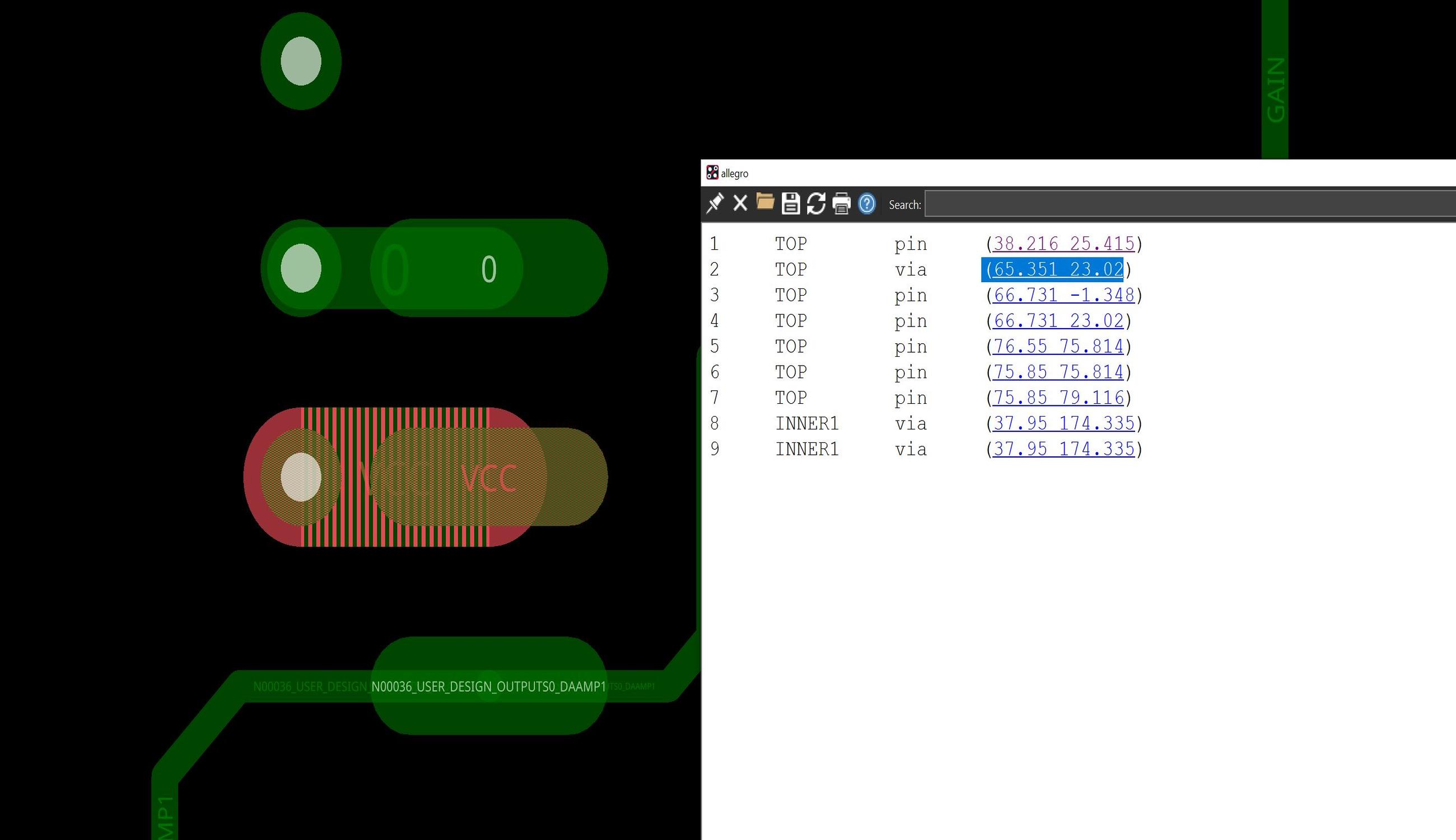The width and height of the screenshot is (1456, 840).
Task: Open coordinate link 66.731 23.02
Action: pyautogui.click(x=1058, y=321)
